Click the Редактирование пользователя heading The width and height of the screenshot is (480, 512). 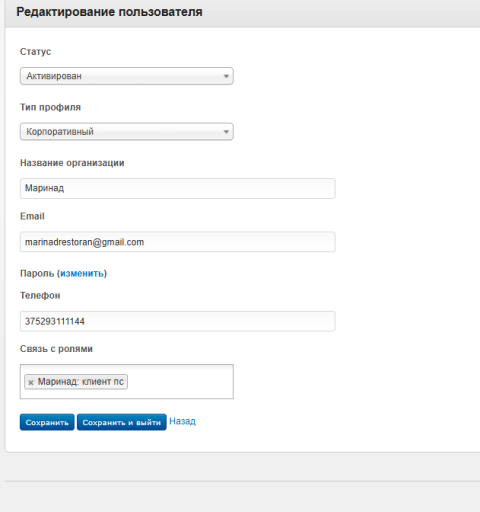point(109,12)
